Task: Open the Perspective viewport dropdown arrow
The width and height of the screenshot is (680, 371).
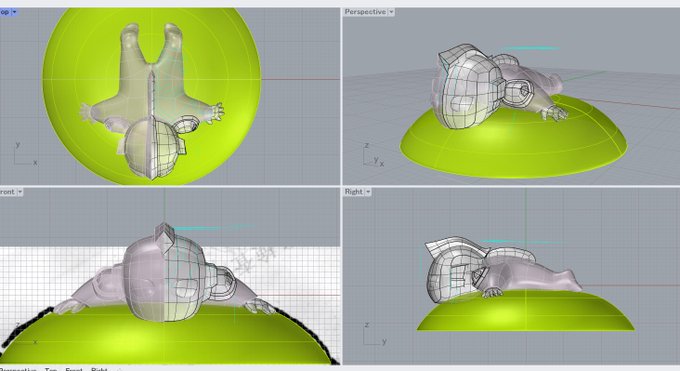Action: 391,12
